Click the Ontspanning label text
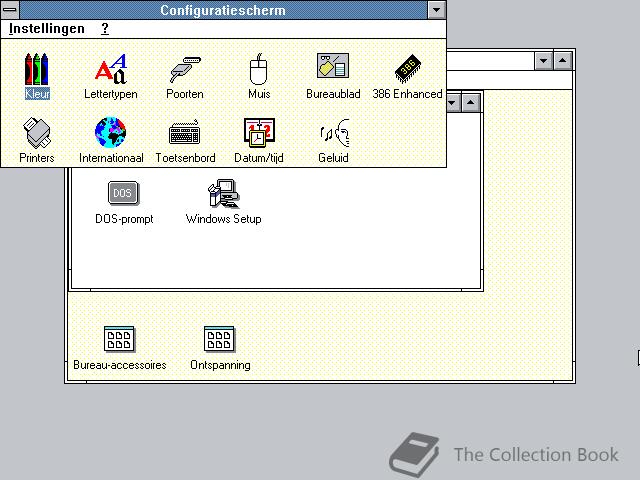 coord(220,365)
